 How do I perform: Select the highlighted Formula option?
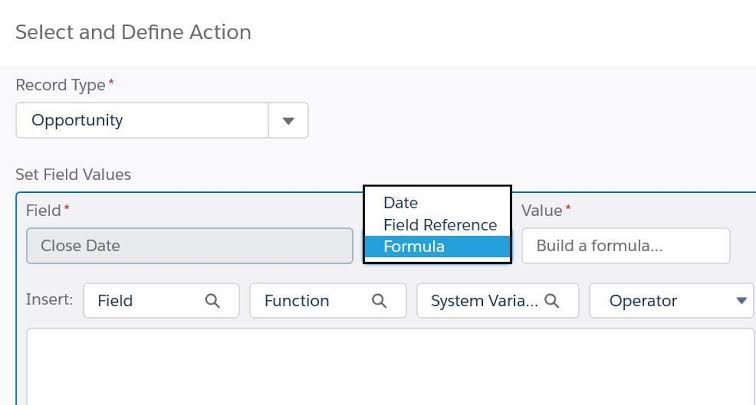414,246
